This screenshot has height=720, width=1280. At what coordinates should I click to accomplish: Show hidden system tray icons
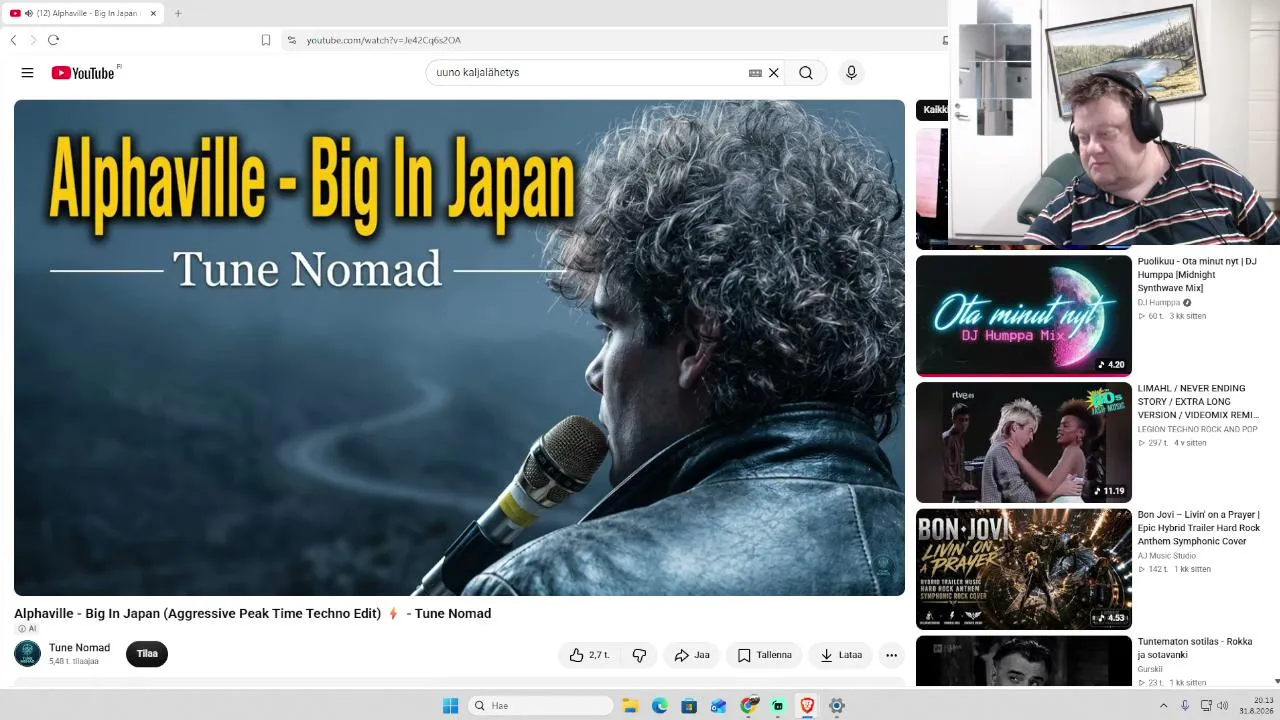click(1163, 706)
